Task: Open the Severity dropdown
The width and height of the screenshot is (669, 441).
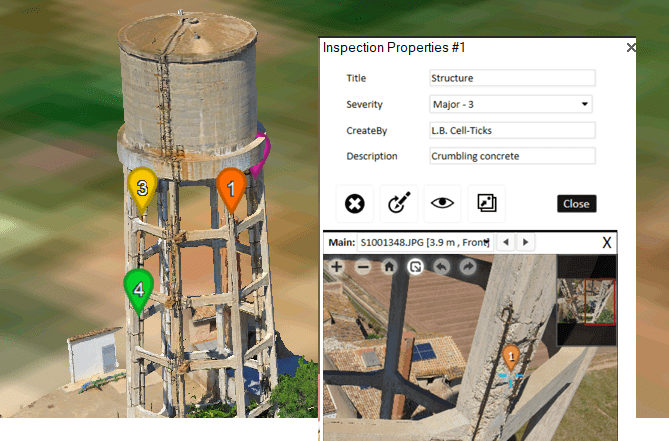Action: coord(511,104)
